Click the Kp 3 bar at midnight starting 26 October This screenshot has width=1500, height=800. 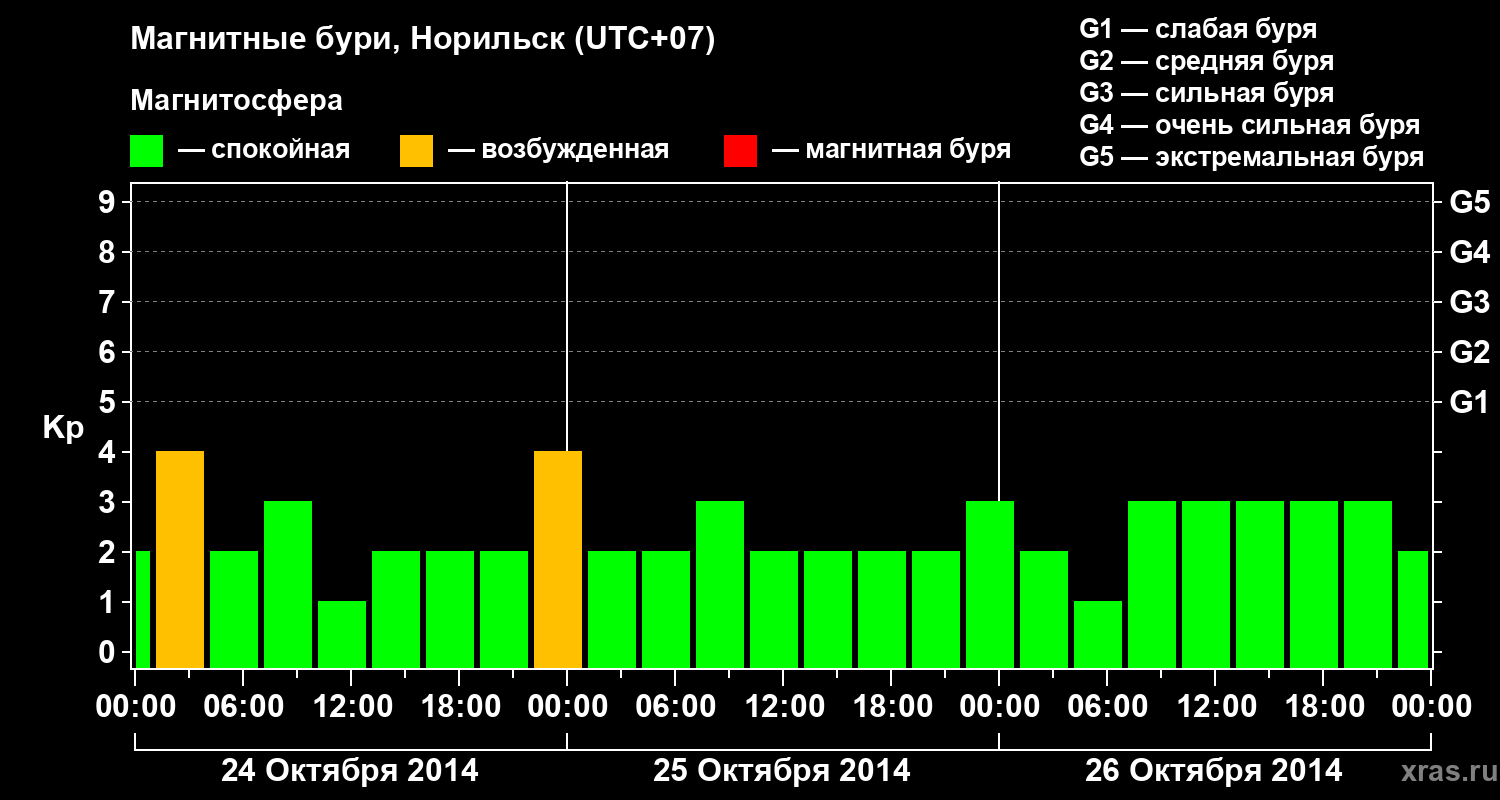click(x=990, y=585)
